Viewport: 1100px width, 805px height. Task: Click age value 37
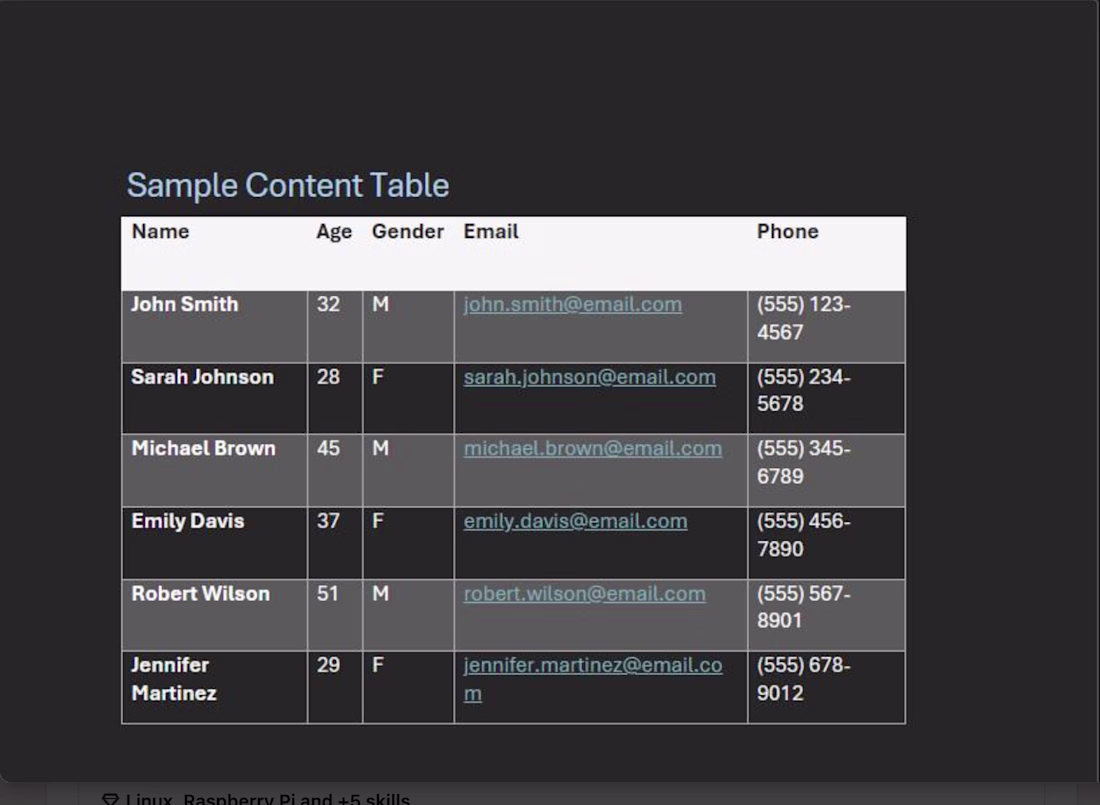click(x=328, y=521)
